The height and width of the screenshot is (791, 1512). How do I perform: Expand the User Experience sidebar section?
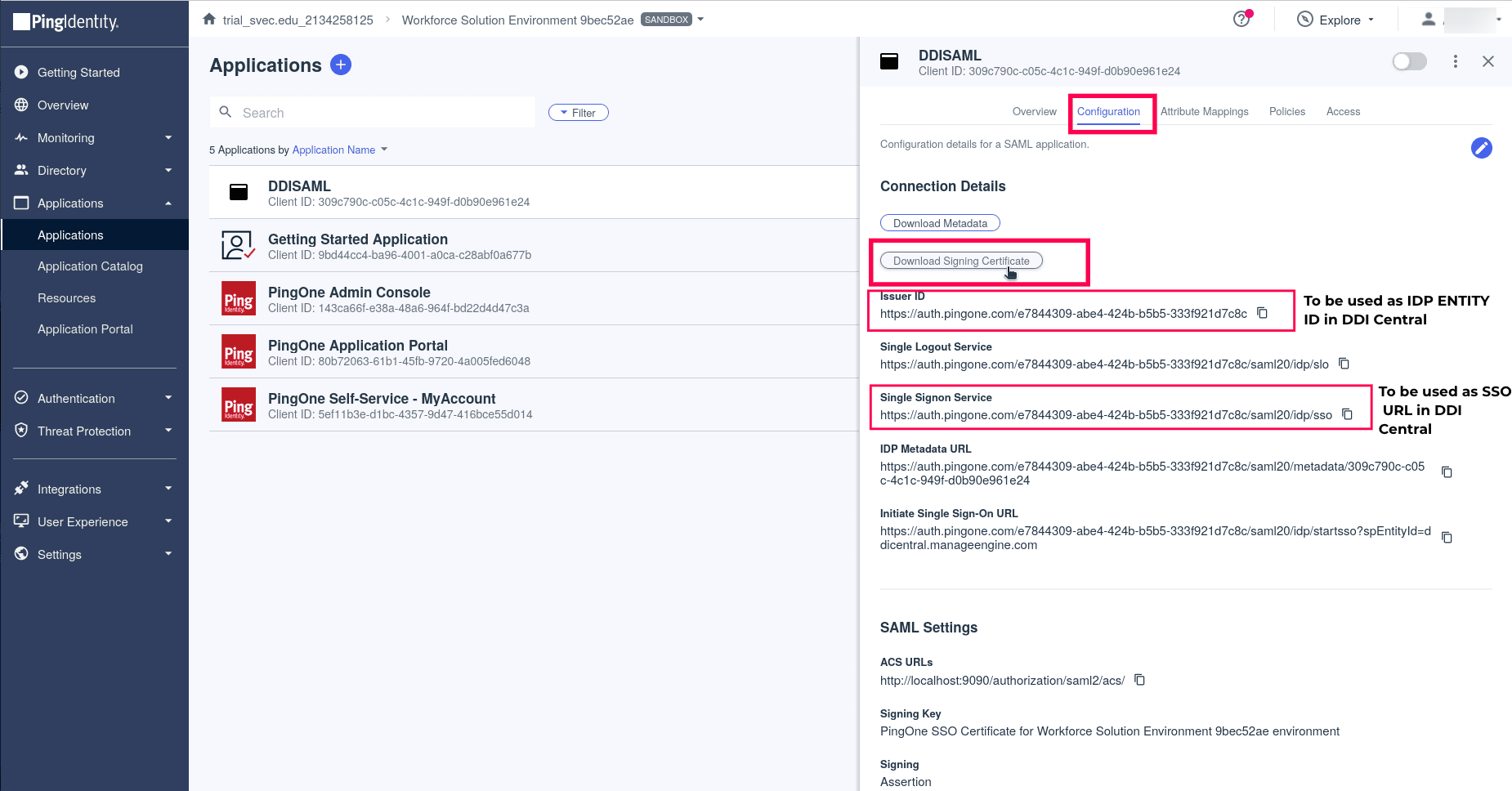pyautogui.click(x=168, y=521)
